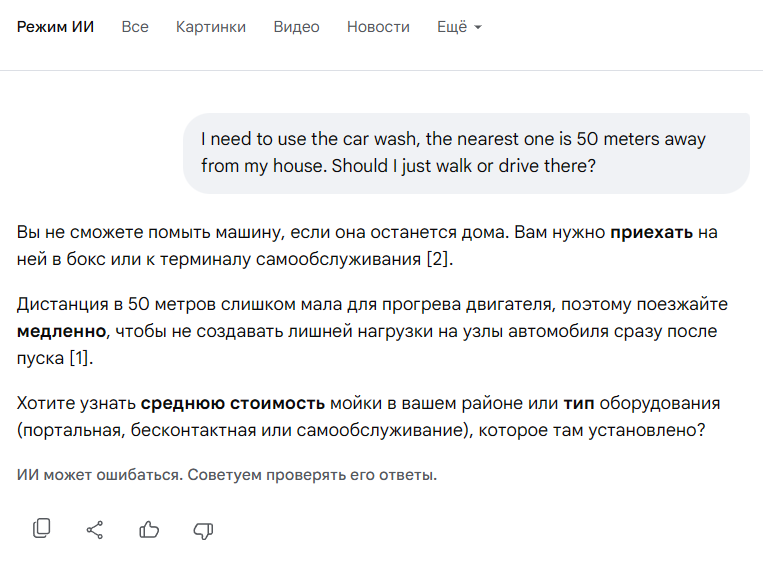Screen dimensions: 763x586
Task: Share the AI response via the share icon
Action: pos(95,529)
